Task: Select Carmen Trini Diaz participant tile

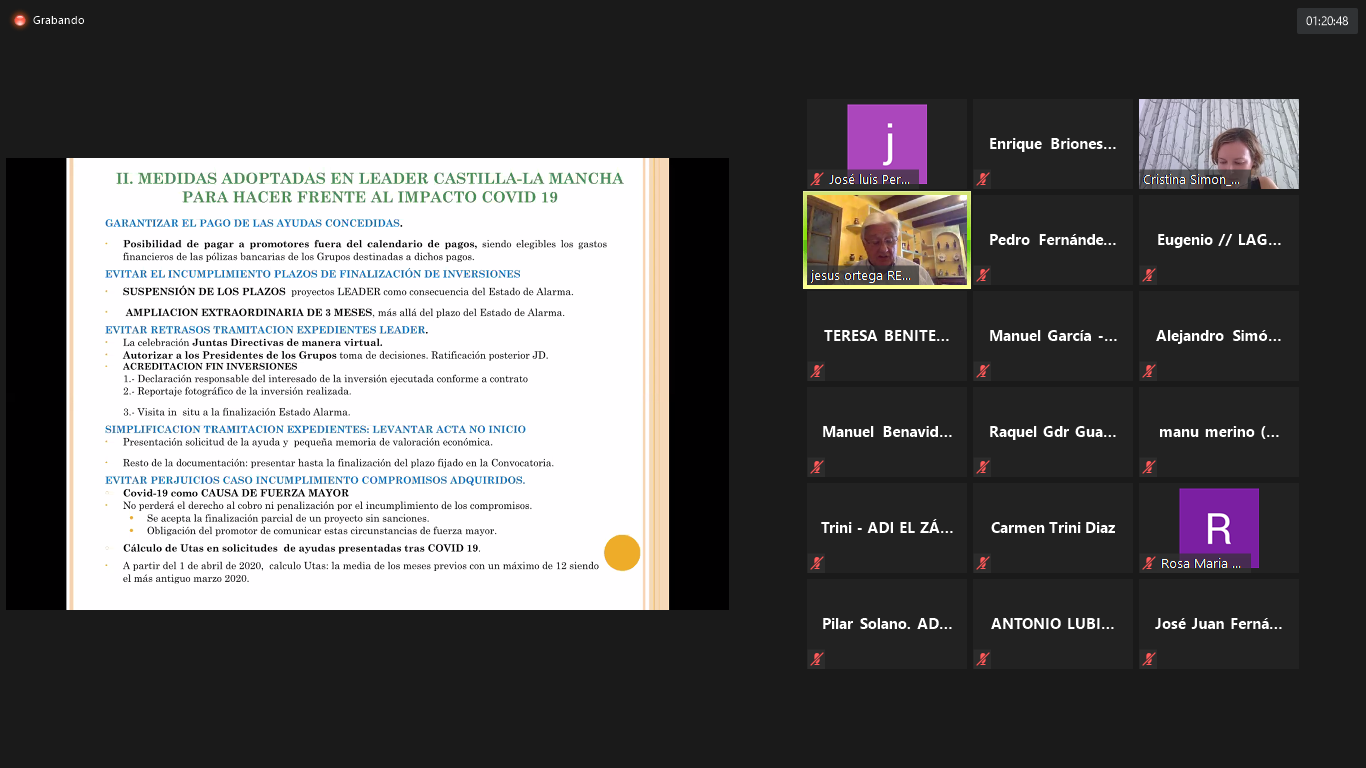Action: (x=1053, y=528)
